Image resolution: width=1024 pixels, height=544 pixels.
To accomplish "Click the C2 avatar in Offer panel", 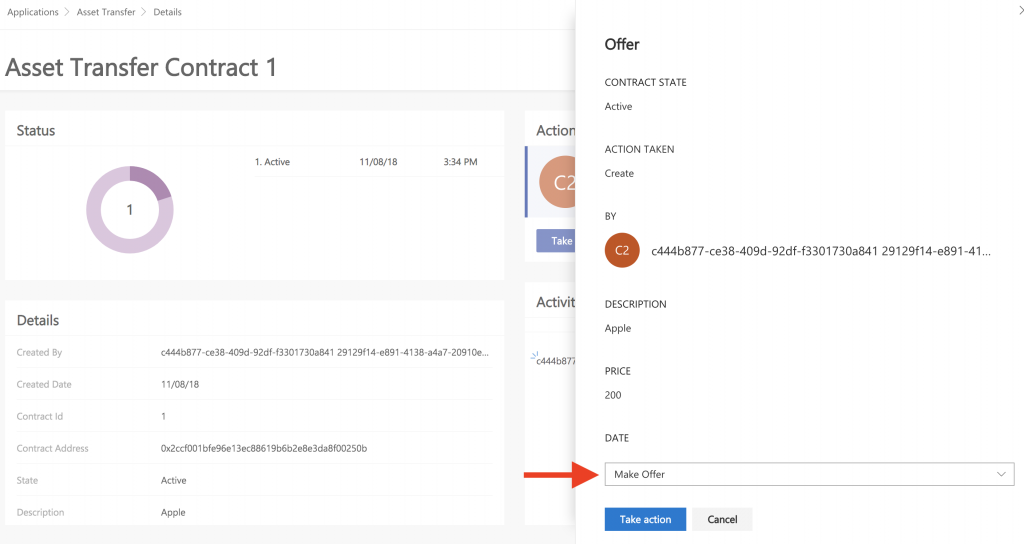I will click(x=622, y=251).
